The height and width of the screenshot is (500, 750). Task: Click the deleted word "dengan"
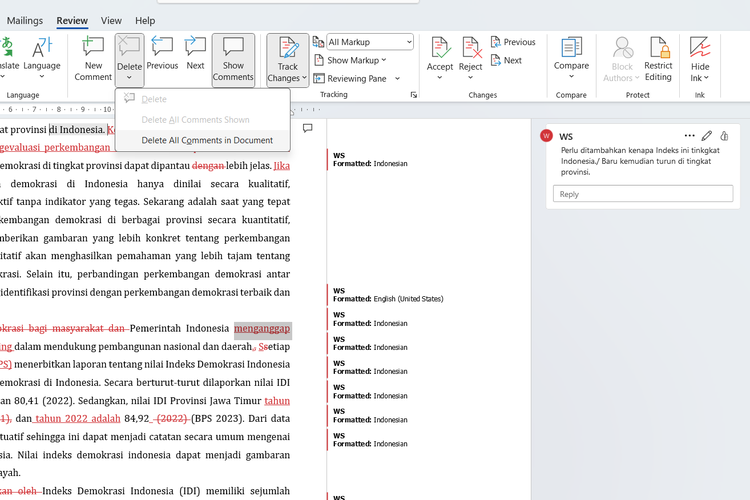[x=208, y=166]
